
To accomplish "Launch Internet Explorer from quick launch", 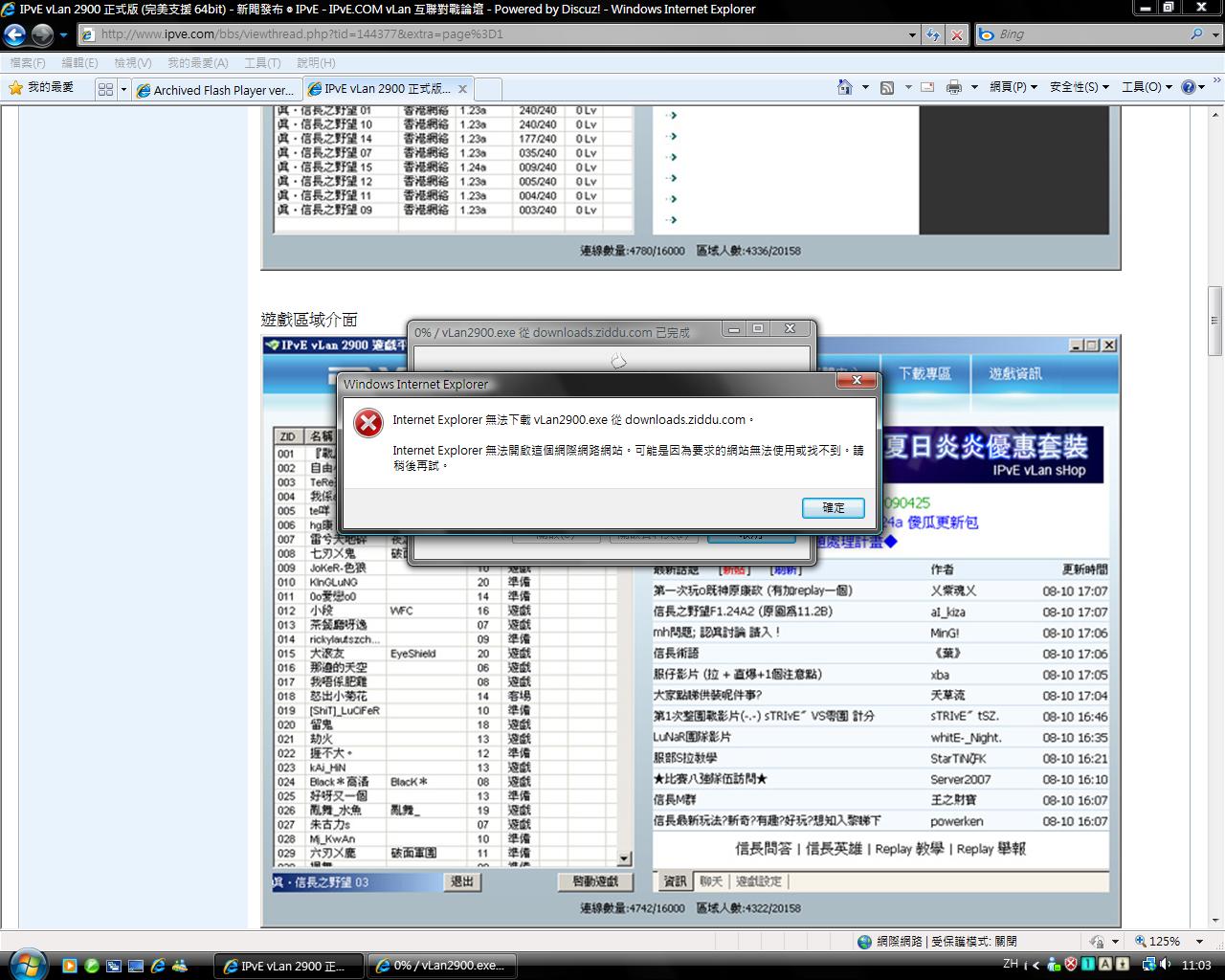I will [x=157, y=966].
